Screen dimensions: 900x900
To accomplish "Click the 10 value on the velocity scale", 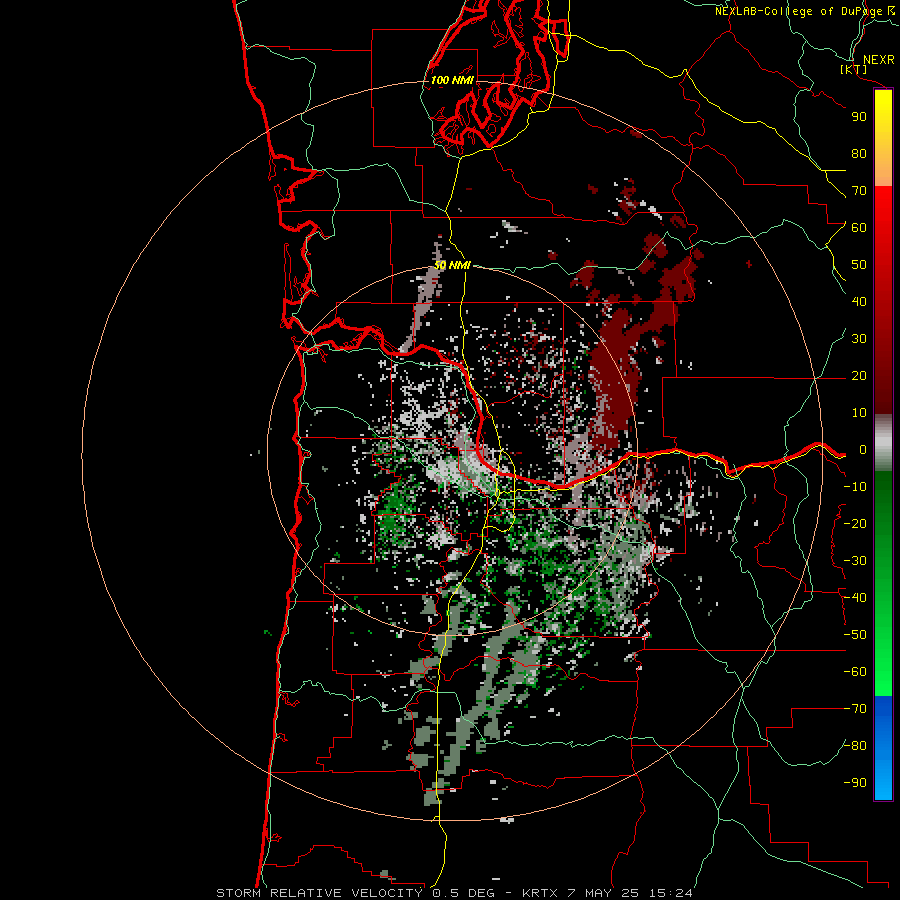I will click(859, 413).
